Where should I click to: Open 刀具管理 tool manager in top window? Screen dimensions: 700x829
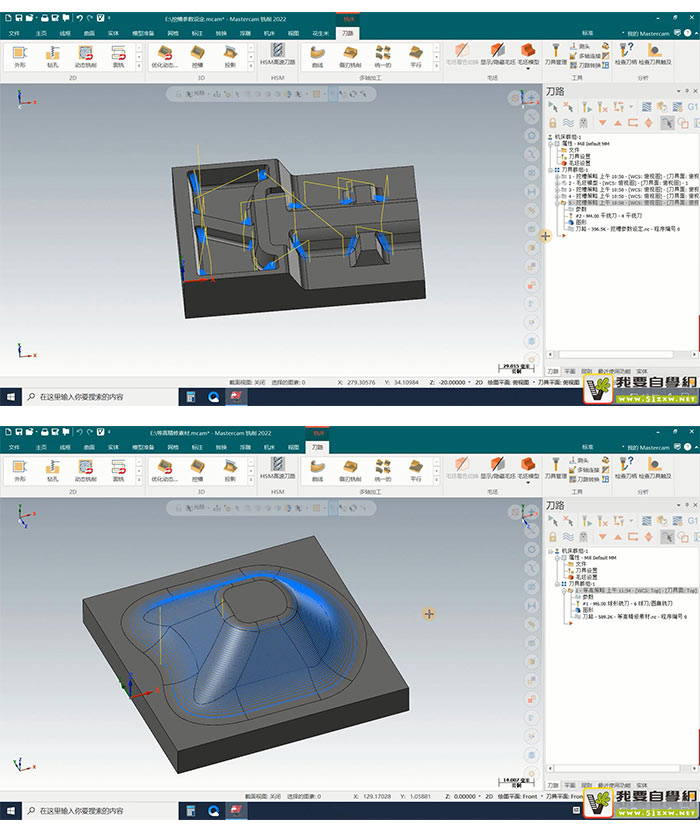tap(556, 54)
